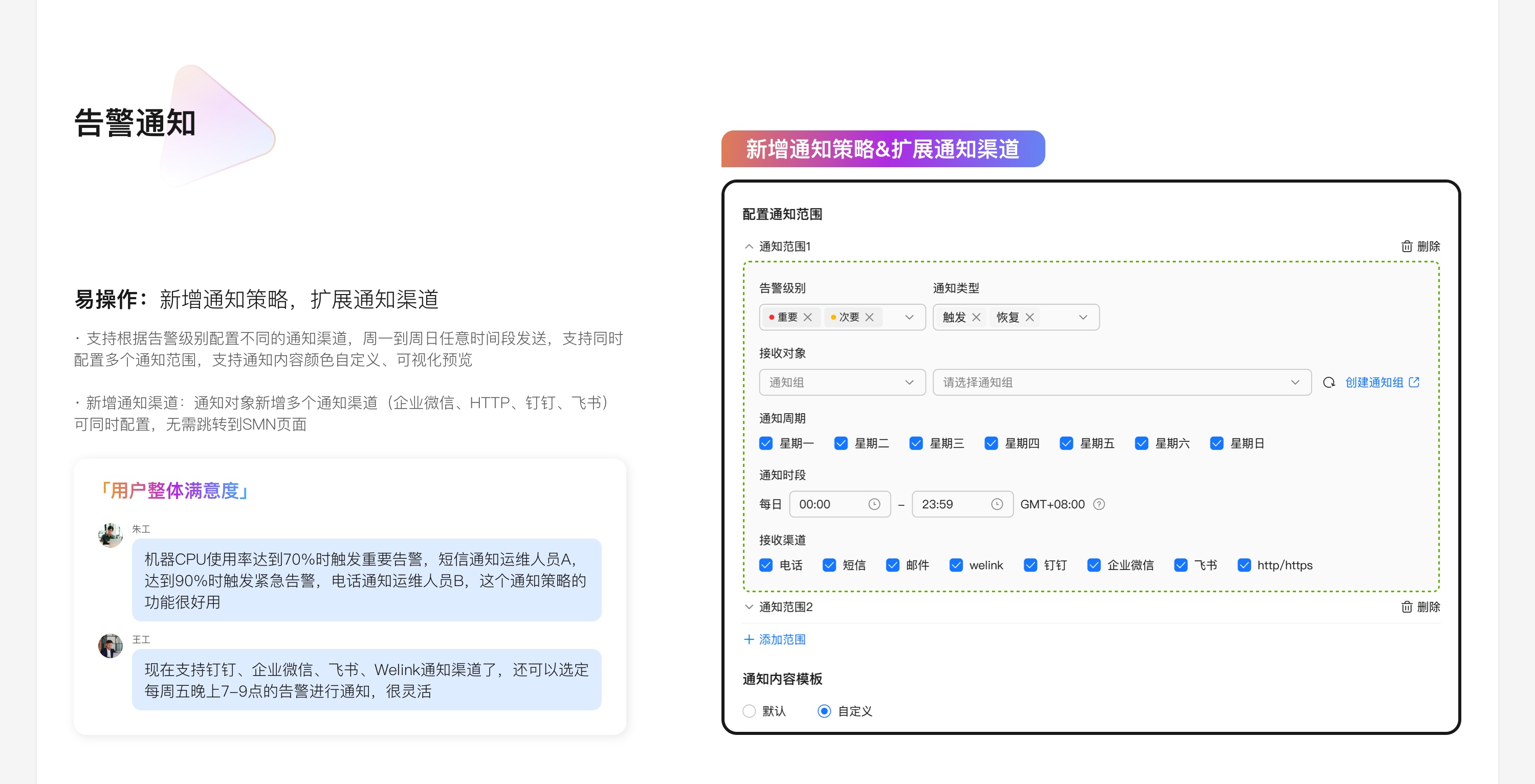The width and height of the screenshot is (1535, 784).
Task: Click the help icon next to GMT+08:00
Action: pos(1099,504)
